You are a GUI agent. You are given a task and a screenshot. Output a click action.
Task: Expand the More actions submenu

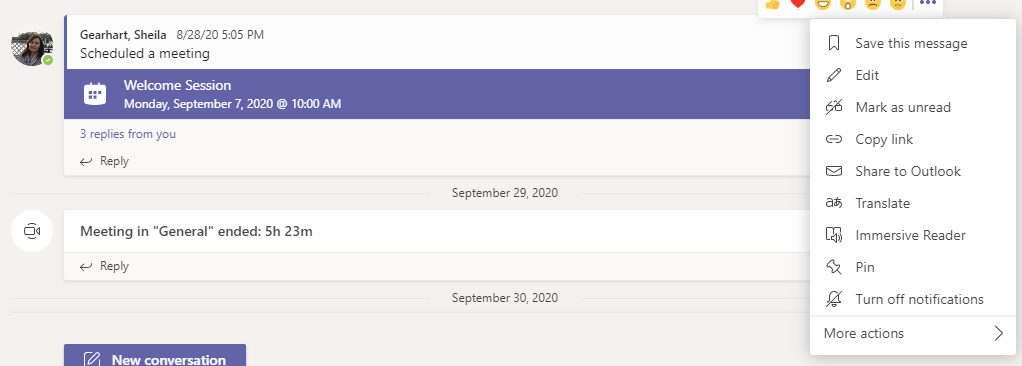pyautogui.click(x=913, y=333)
